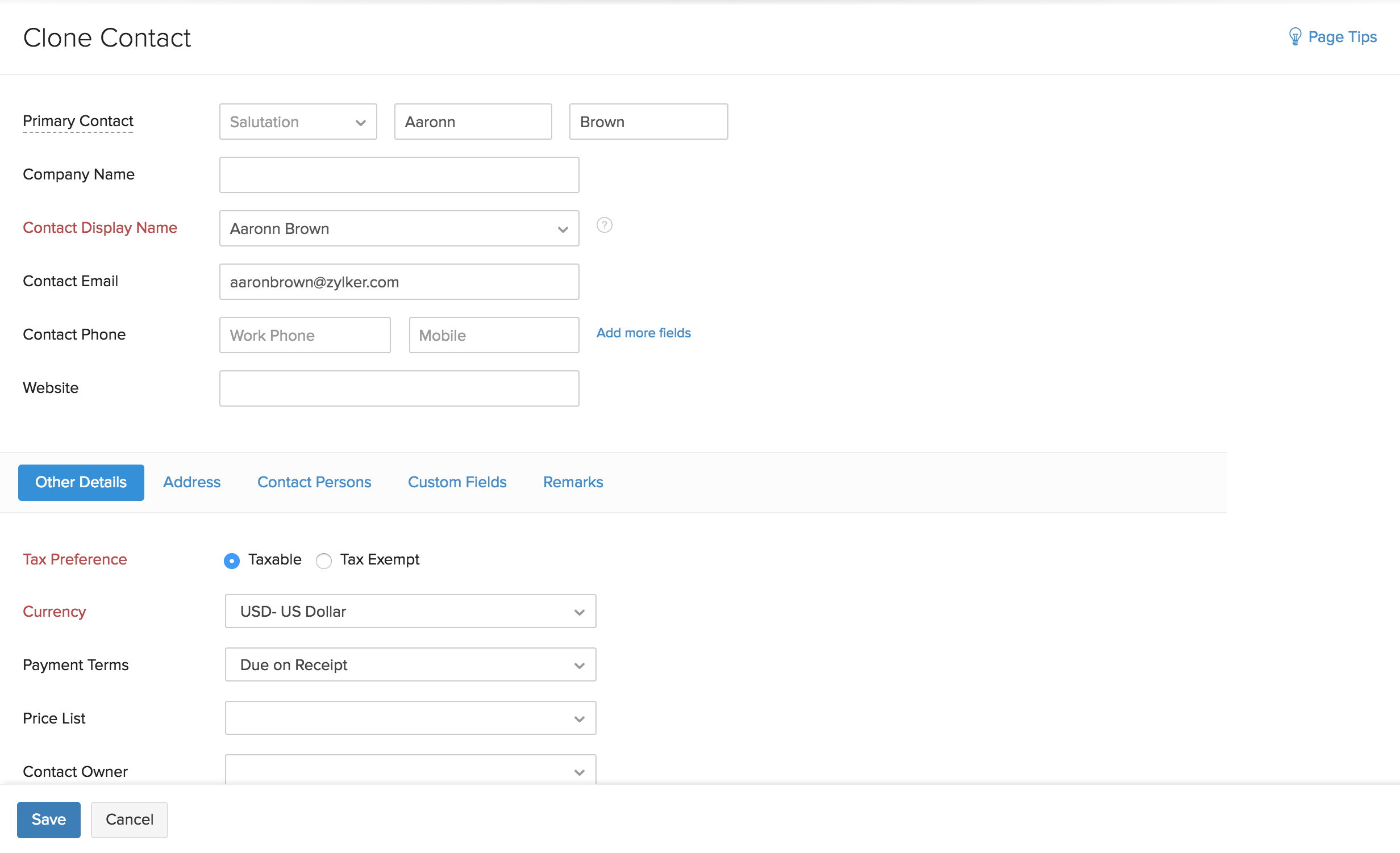Open the Currency dropdown

coord(410,611)
